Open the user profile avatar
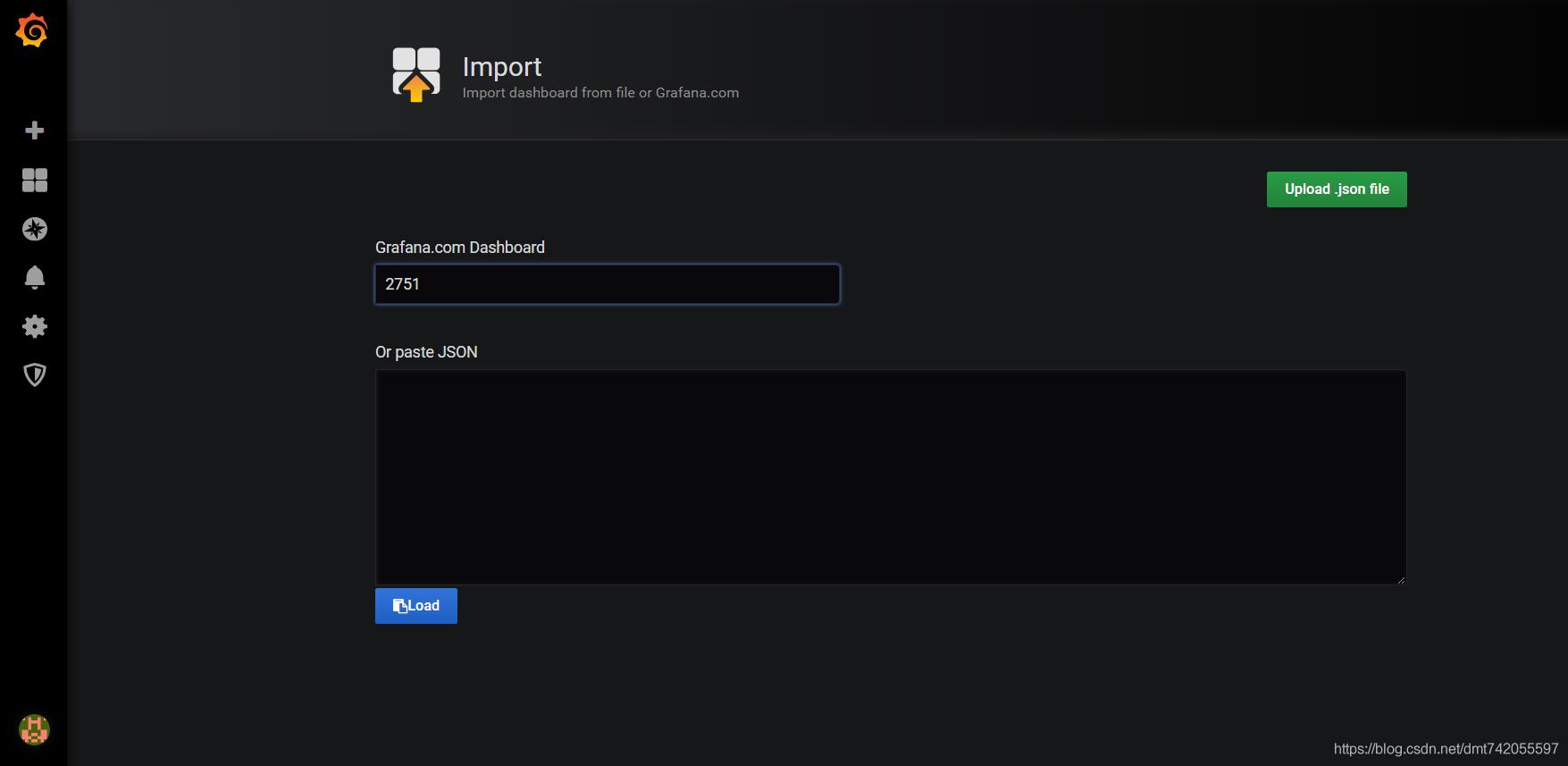Image resolution: width=1568 pixels, height=766 pixels. pyautogui.click(x=34, y=729)
